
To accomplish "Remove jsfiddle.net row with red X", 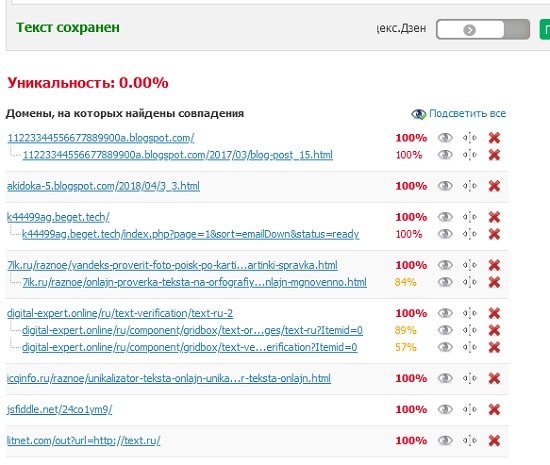I will (494, 409).
